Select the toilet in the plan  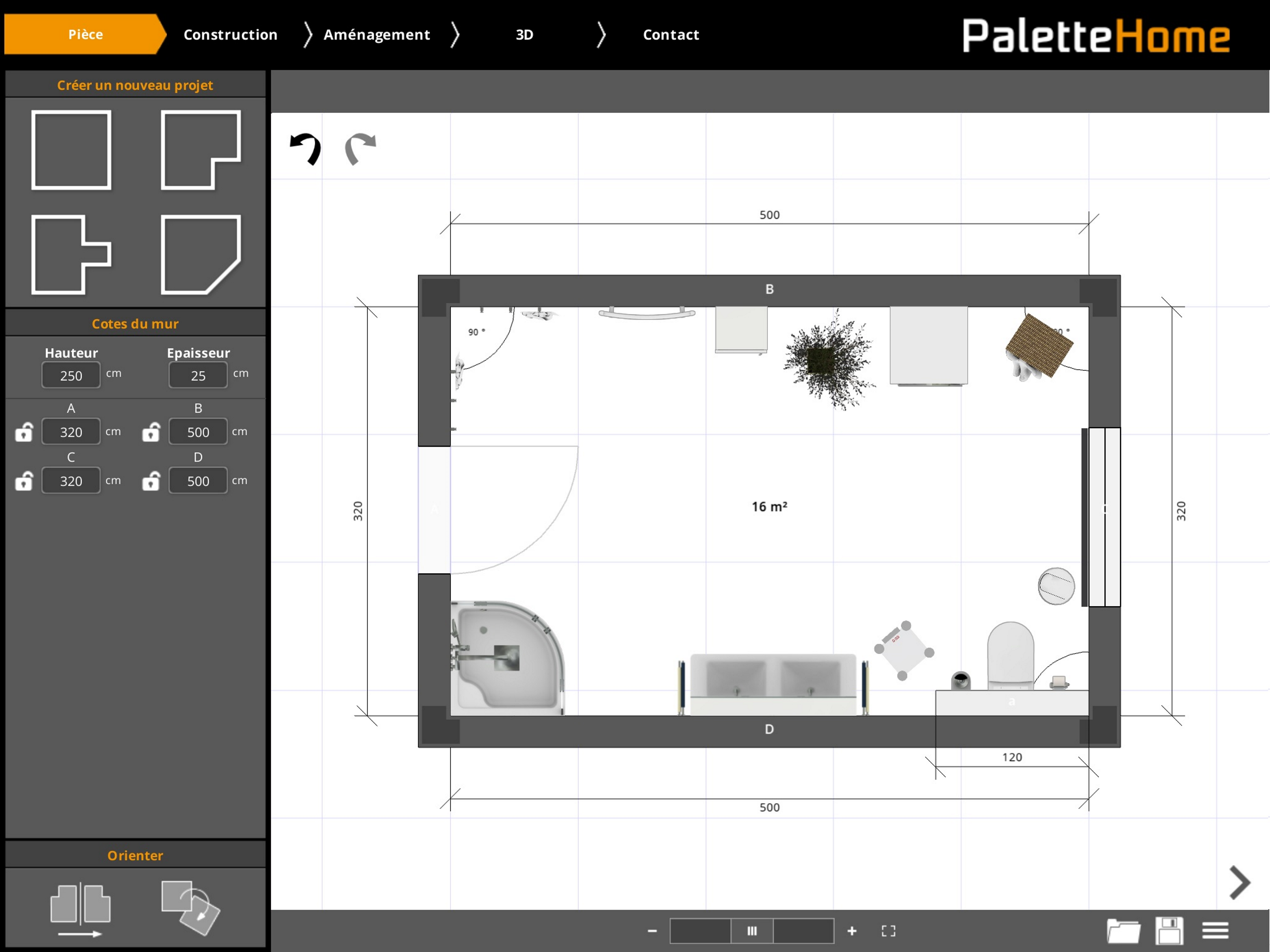(1011, 656)
